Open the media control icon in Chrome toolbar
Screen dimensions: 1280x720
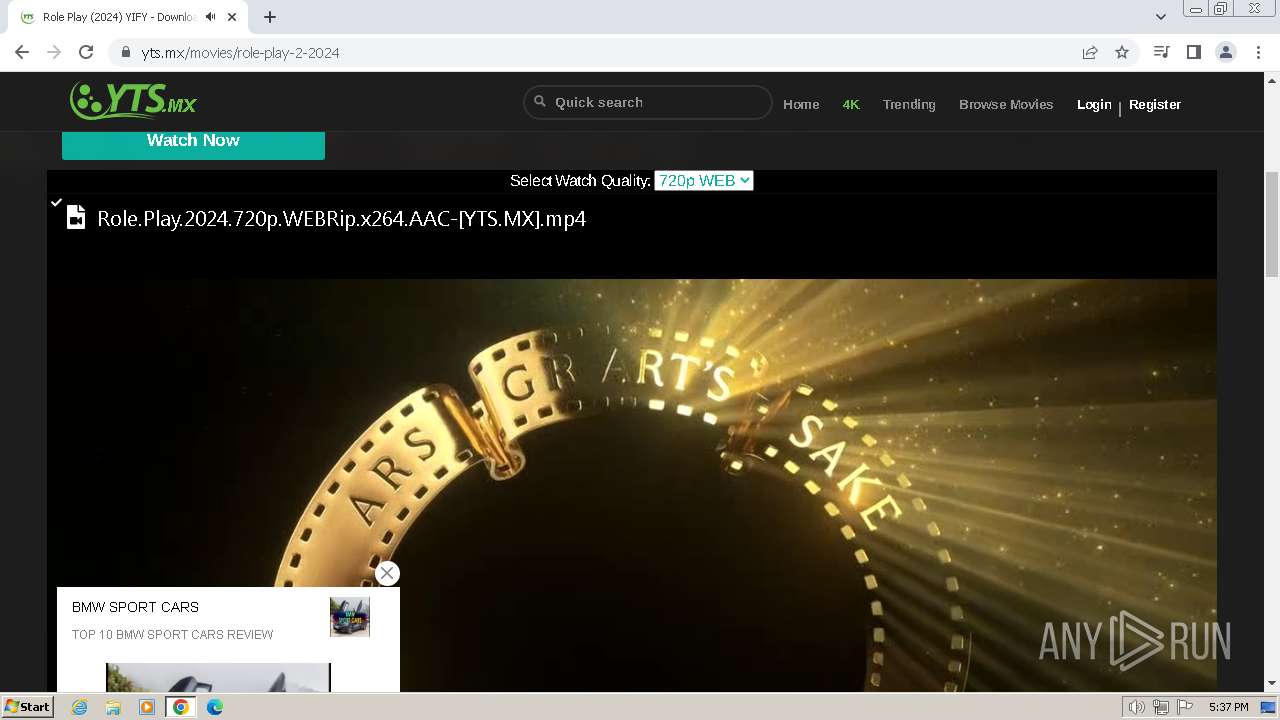point(1161,52)
